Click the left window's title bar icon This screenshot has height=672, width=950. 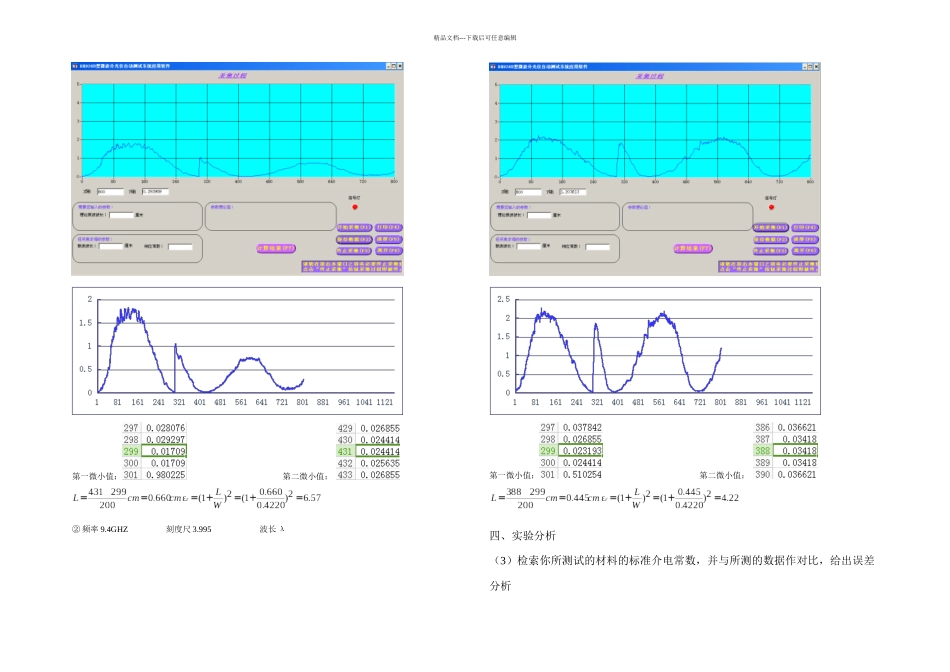(x=75, y=66)
